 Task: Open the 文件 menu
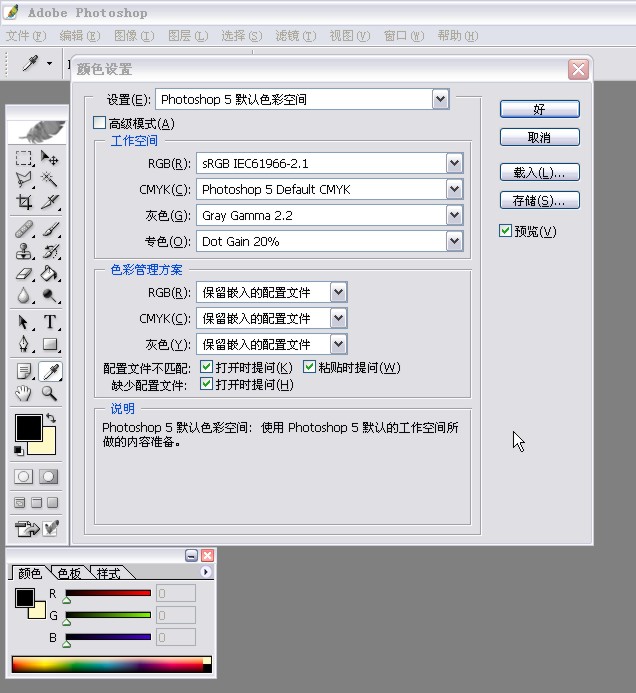(26, 36)
